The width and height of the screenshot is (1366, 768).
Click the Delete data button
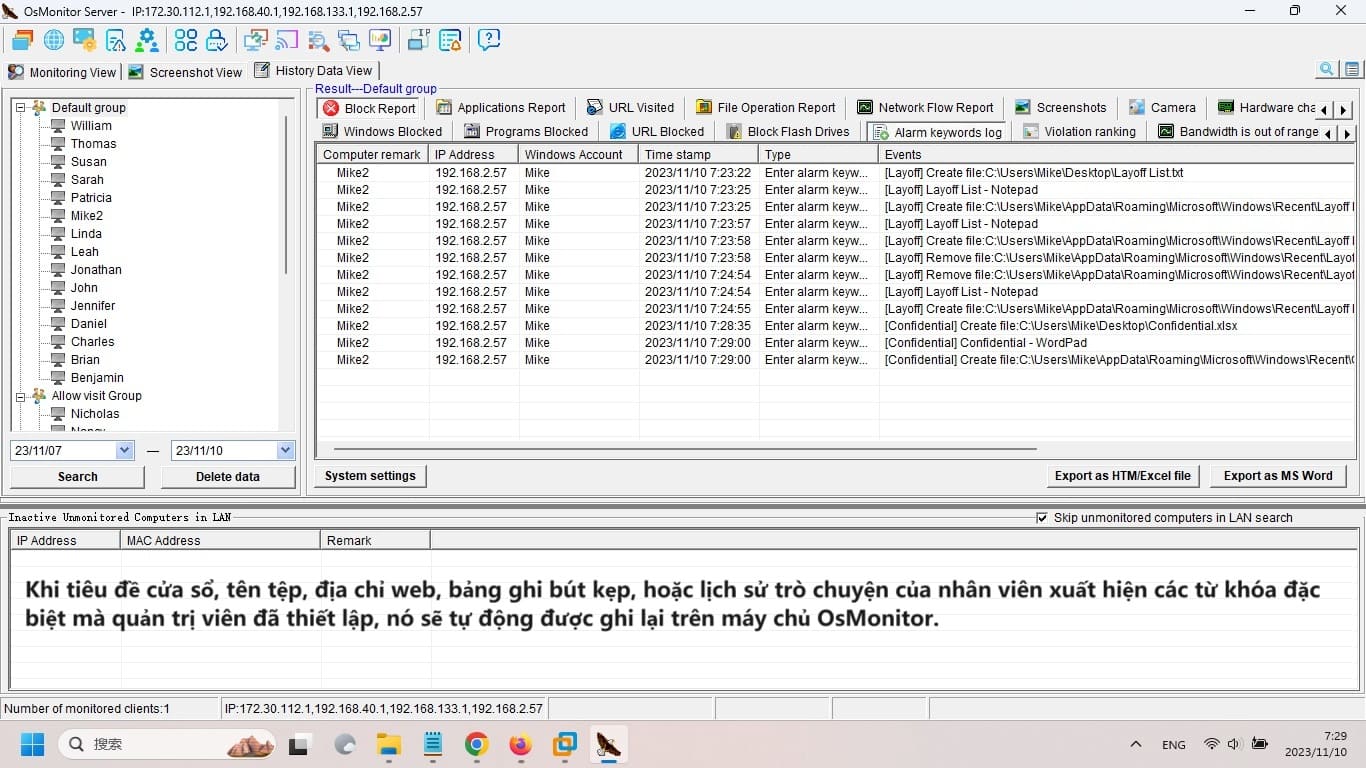point(228,477)
